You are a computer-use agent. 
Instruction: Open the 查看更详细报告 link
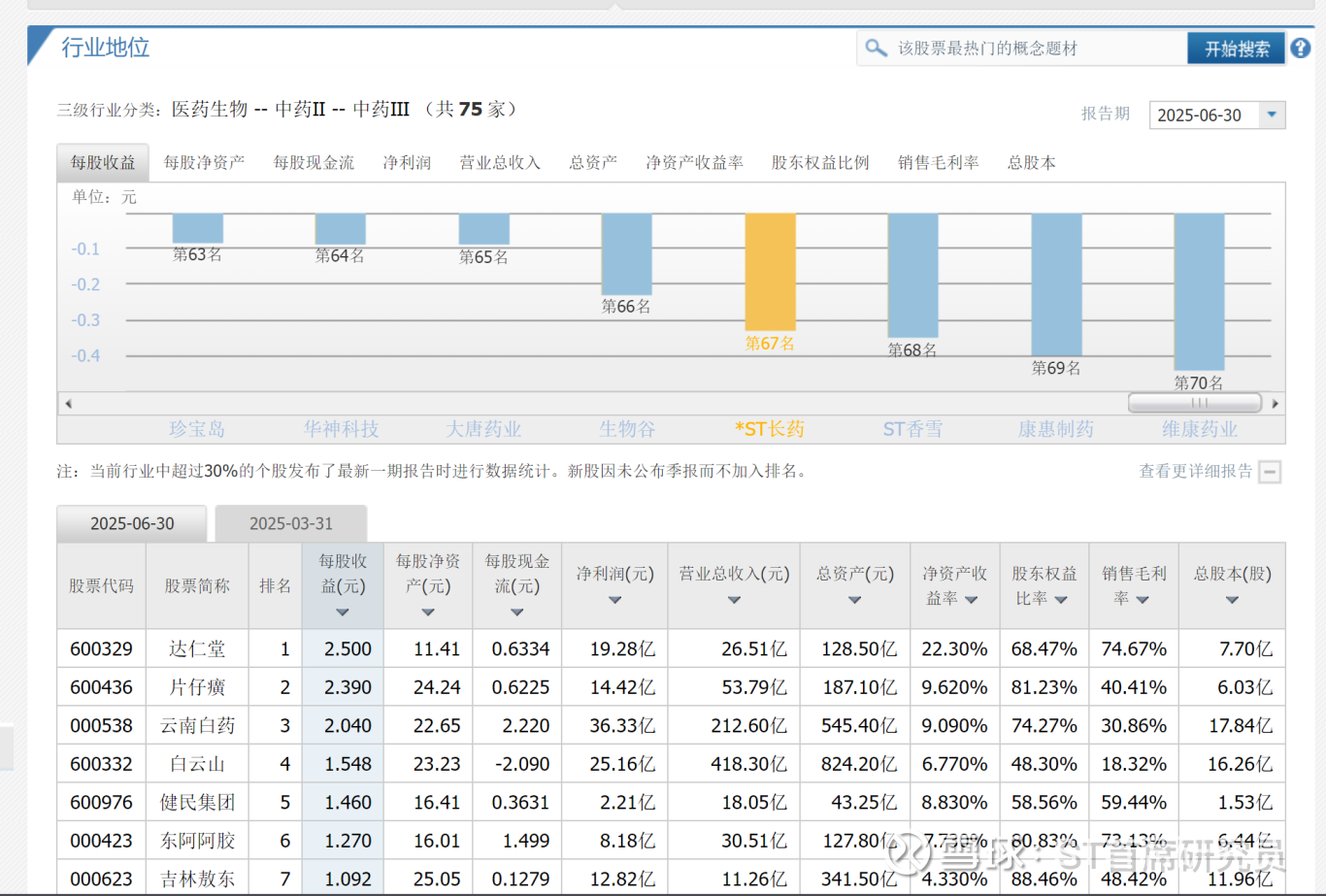click(x=1195, y=471)
